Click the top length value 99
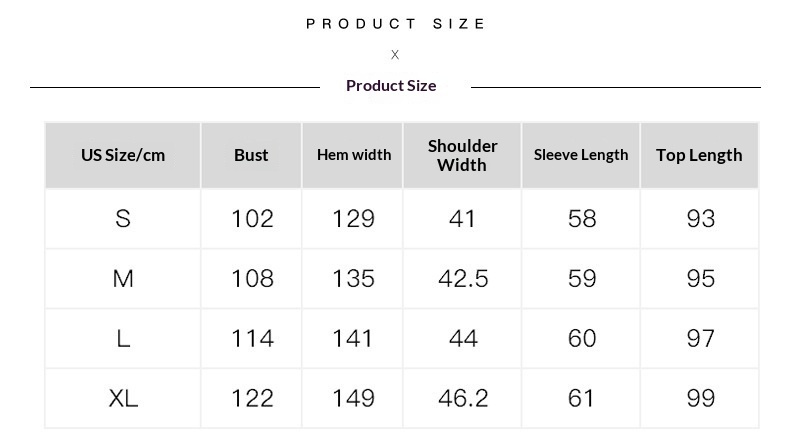 click(701, 399)
